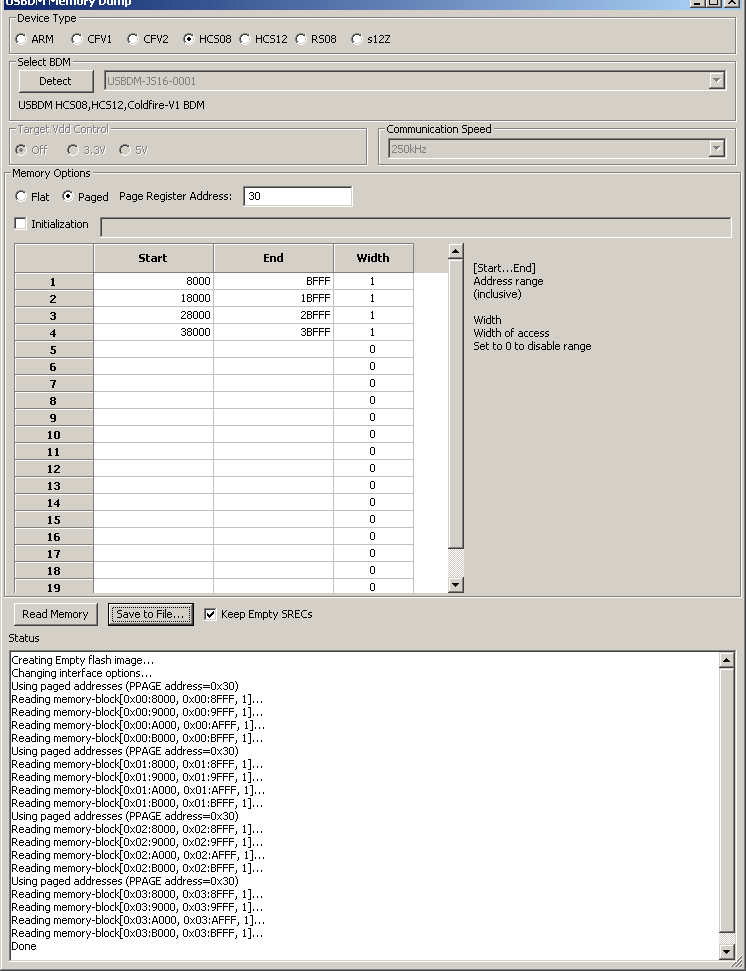The width and height of the screenshot is (746, 971).
Task: Click the 'Done' status line
Action: tap(24, 946)
